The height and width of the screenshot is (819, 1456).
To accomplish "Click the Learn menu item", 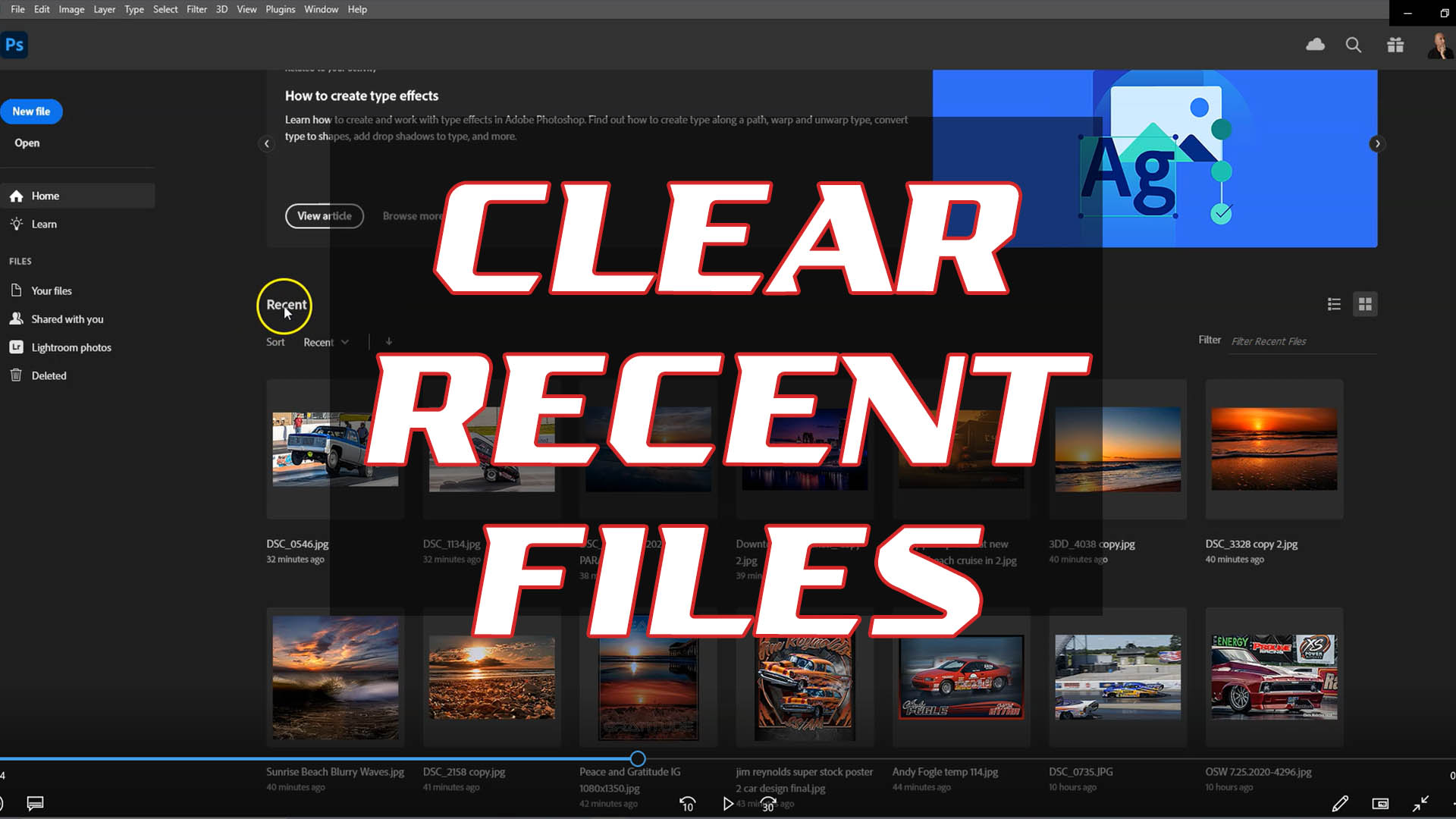I will tap(44, 224).
